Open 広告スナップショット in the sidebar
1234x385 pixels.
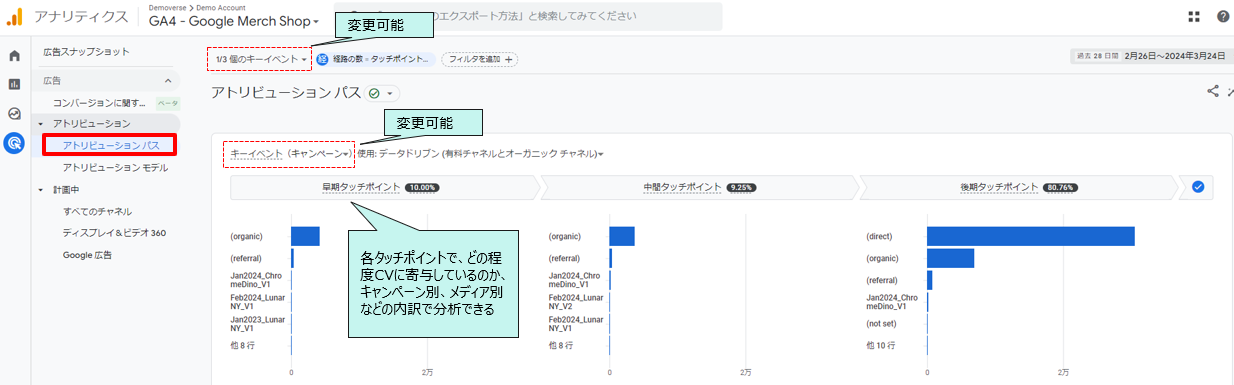[86, 51]
